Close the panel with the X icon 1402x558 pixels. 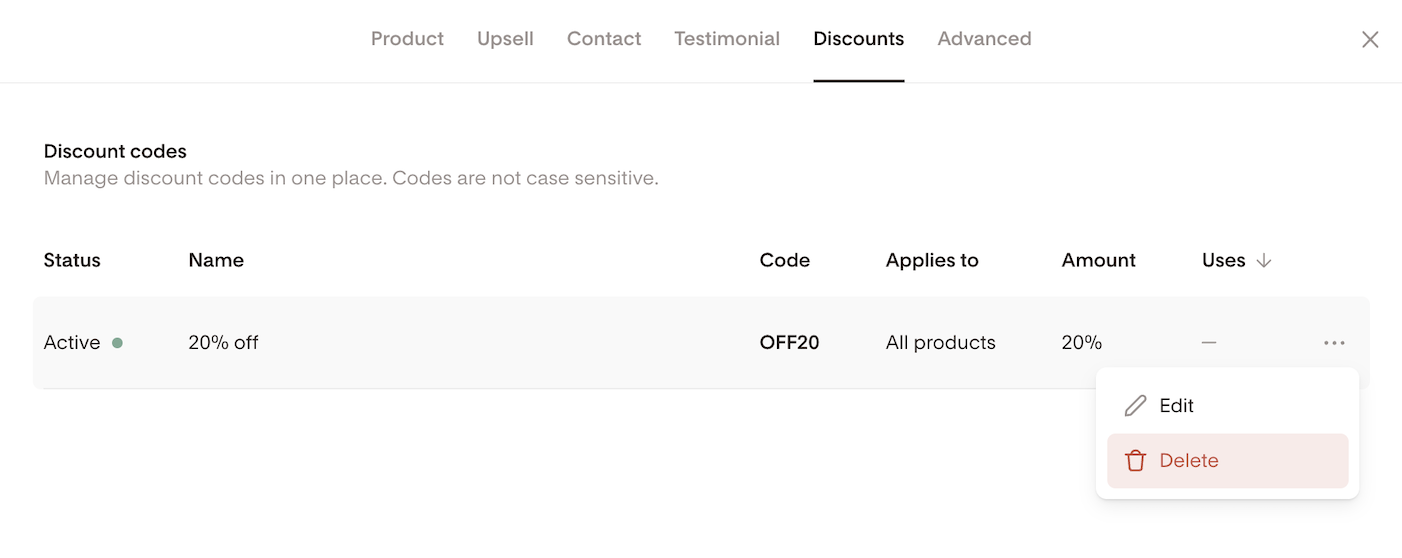click(x=1370, y=39)
